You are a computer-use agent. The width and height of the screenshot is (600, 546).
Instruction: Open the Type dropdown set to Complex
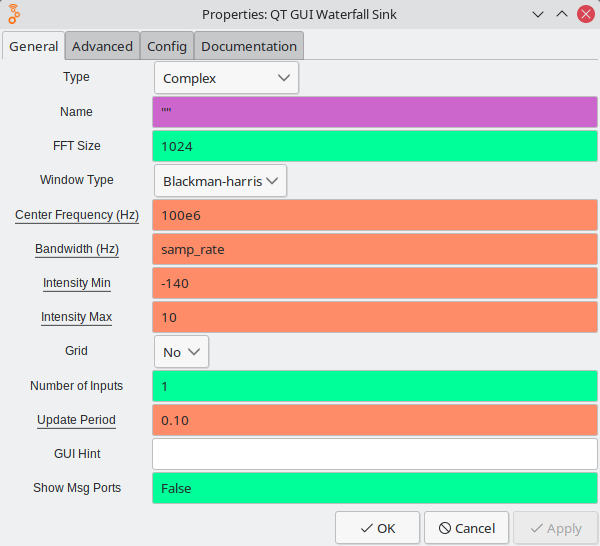(x=226, y=78)
